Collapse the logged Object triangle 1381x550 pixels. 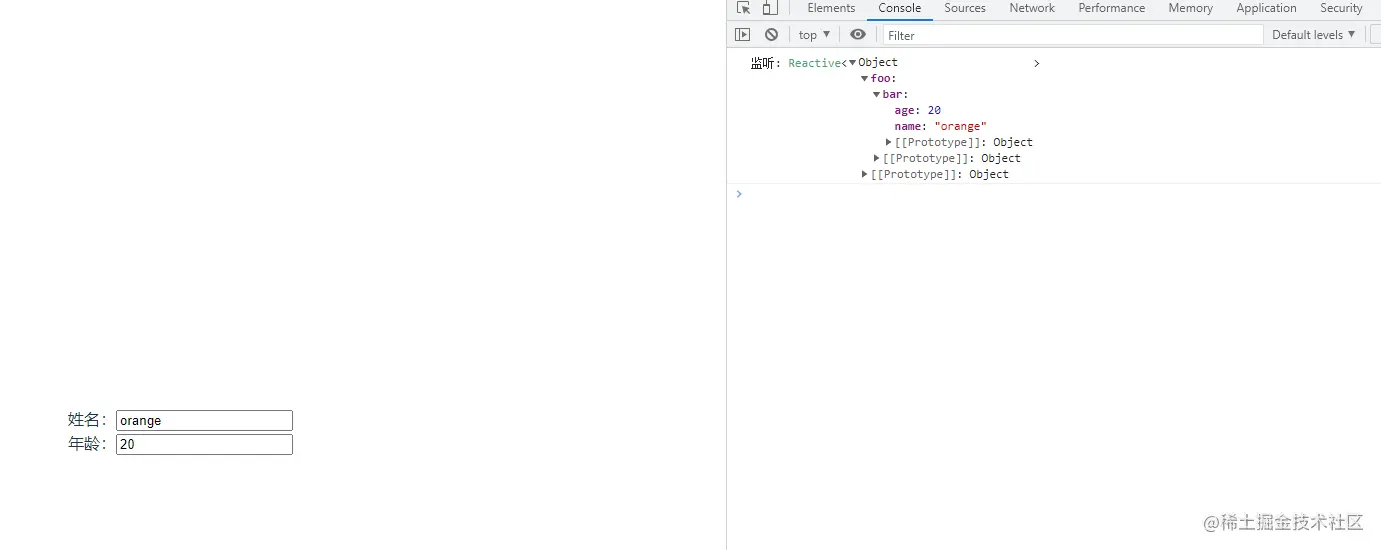coord(853,63)
